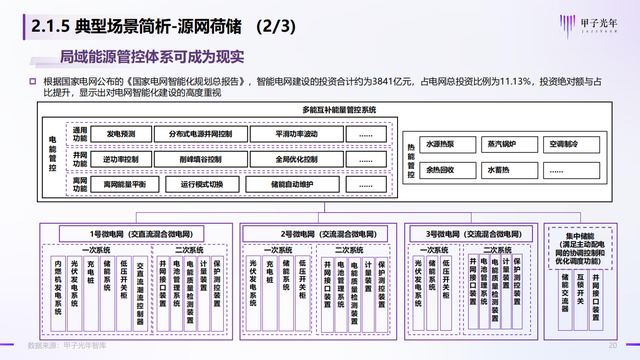
Task: Click the 离网能量平衡 box
Action: (x=124, y=184)
